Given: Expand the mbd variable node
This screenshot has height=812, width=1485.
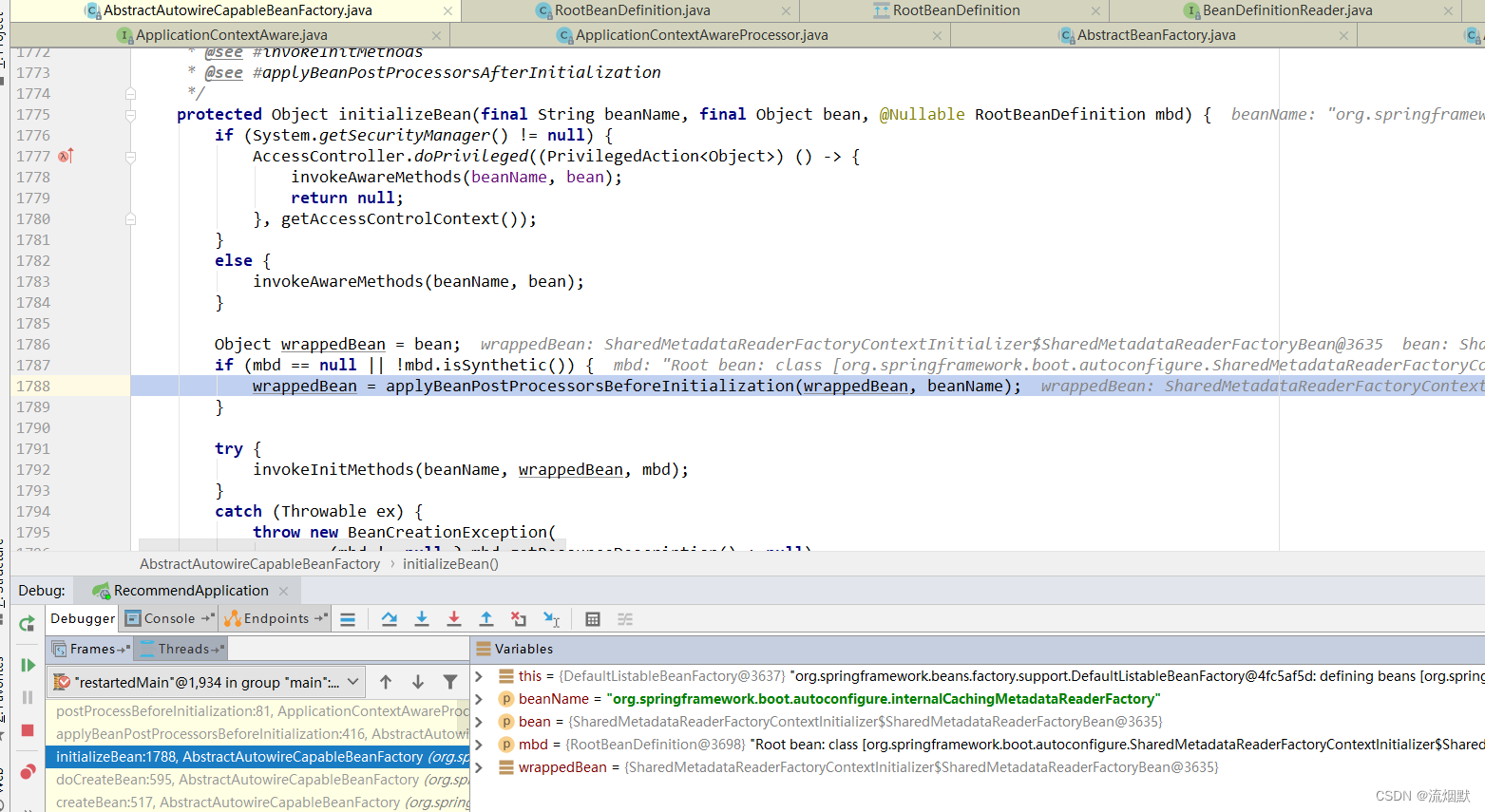Looking at the screenshot, I should pos(480,745).
